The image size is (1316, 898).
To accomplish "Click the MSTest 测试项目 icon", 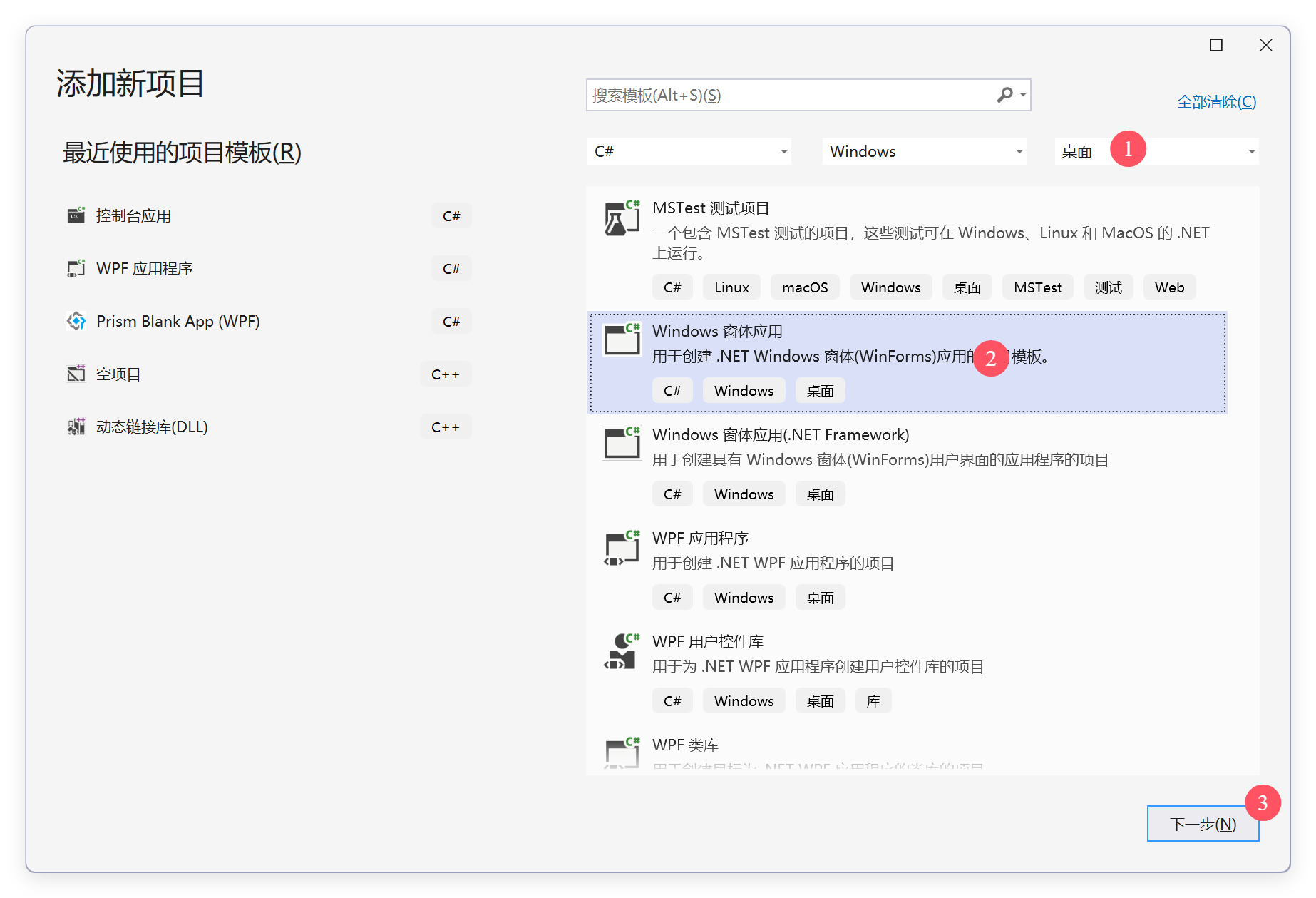I will point(622,218).
